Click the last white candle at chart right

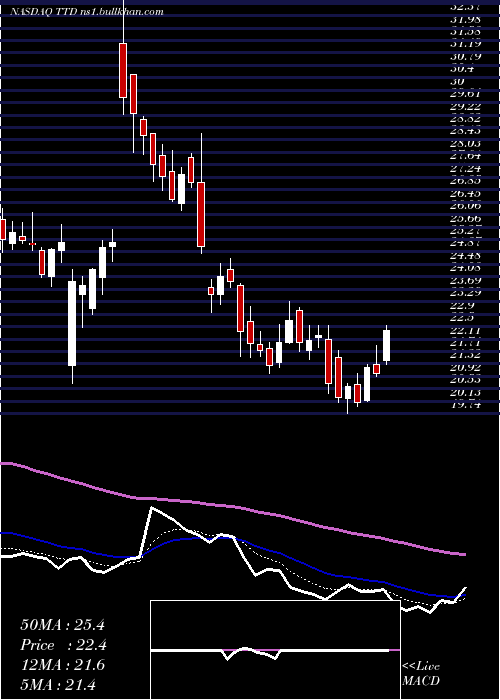click(386, 345)
